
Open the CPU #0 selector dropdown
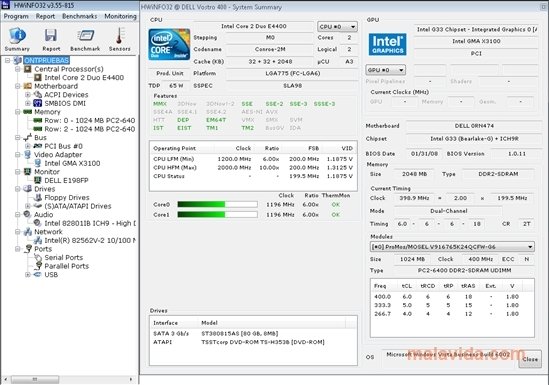337,27
